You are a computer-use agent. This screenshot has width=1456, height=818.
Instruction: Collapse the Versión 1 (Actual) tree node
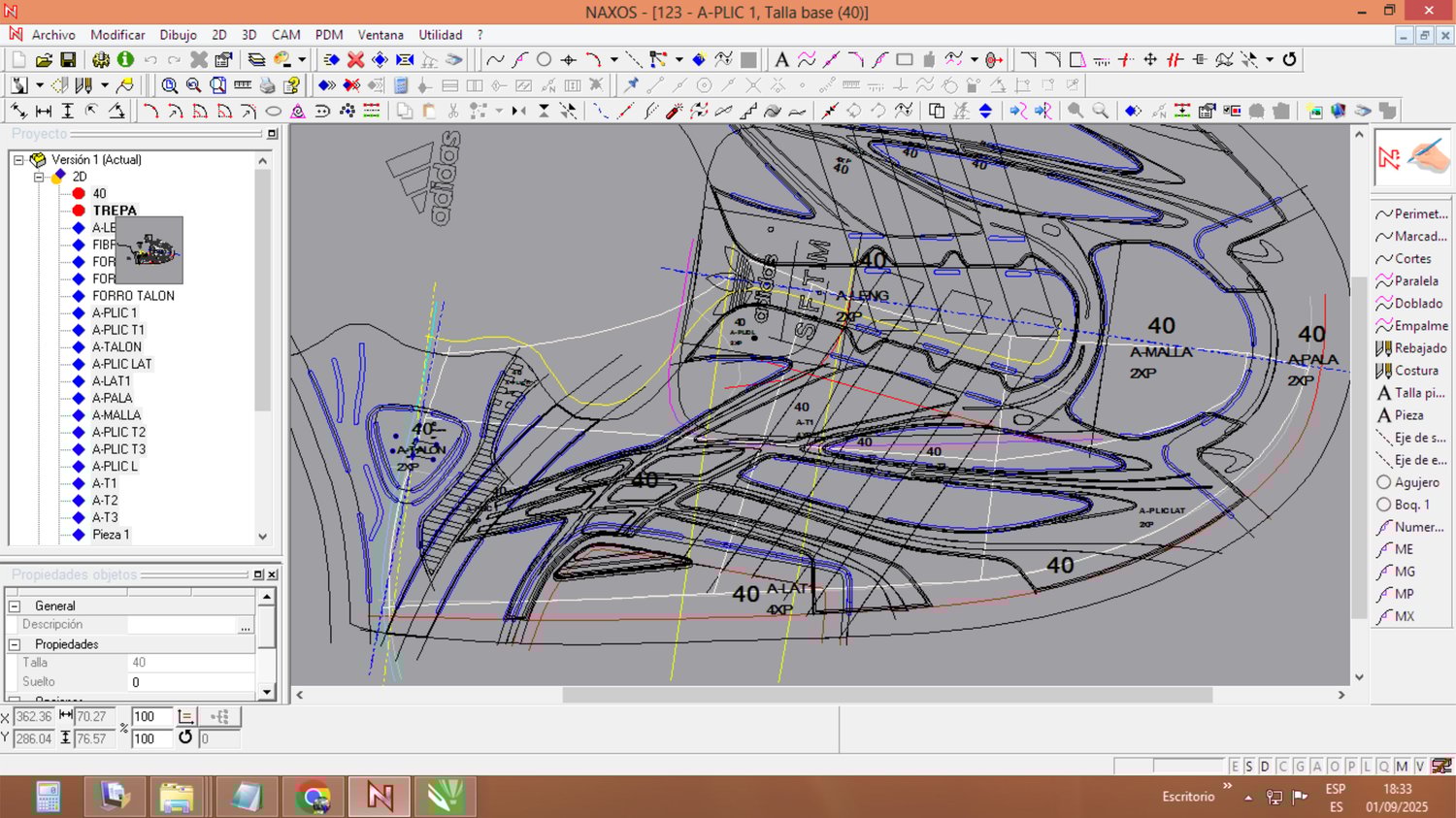pyautogui.click(x=18, y=160)
